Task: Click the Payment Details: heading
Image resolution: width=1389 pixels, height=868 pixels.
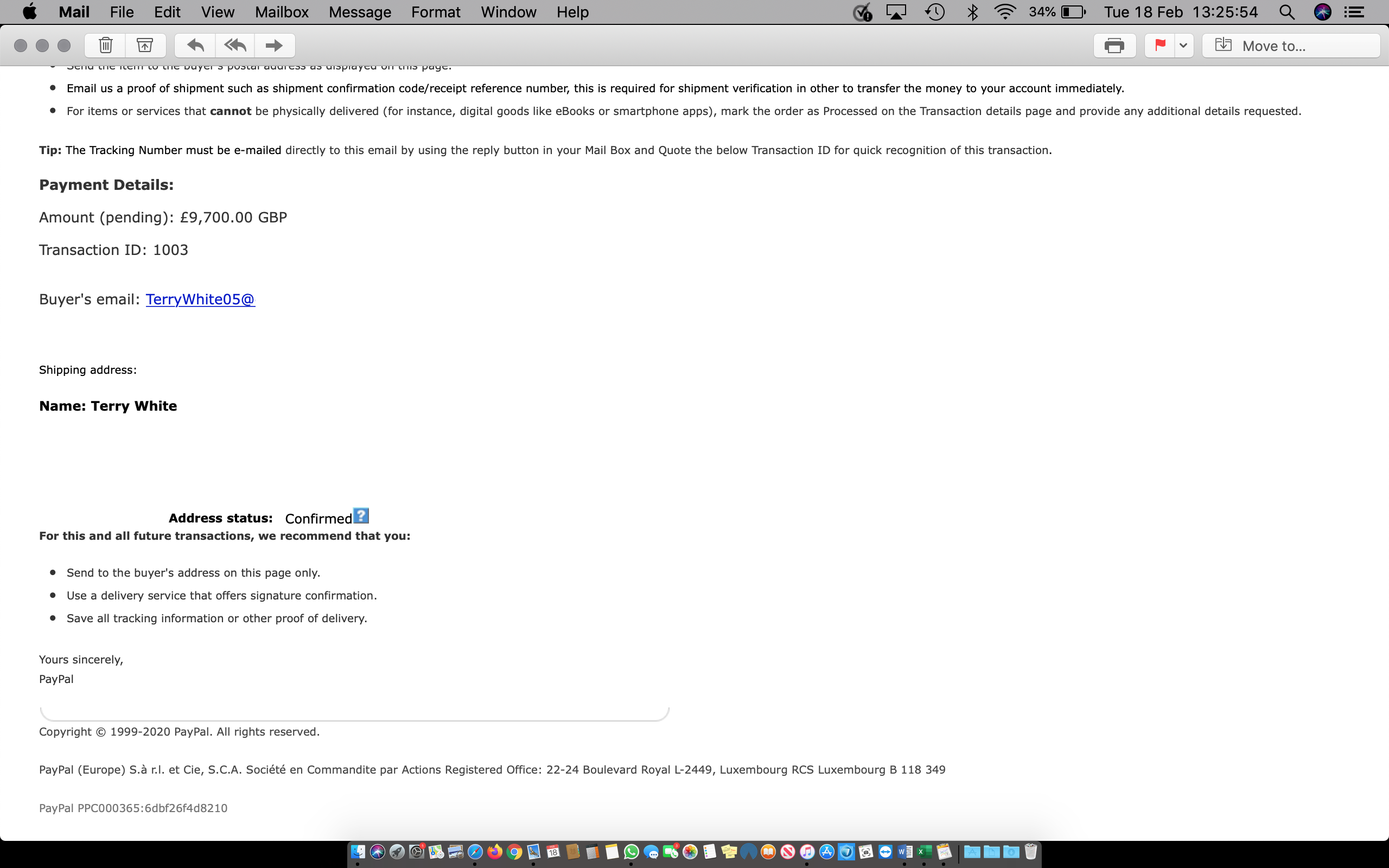Action: pyautogui.click(x=106, y=185)
